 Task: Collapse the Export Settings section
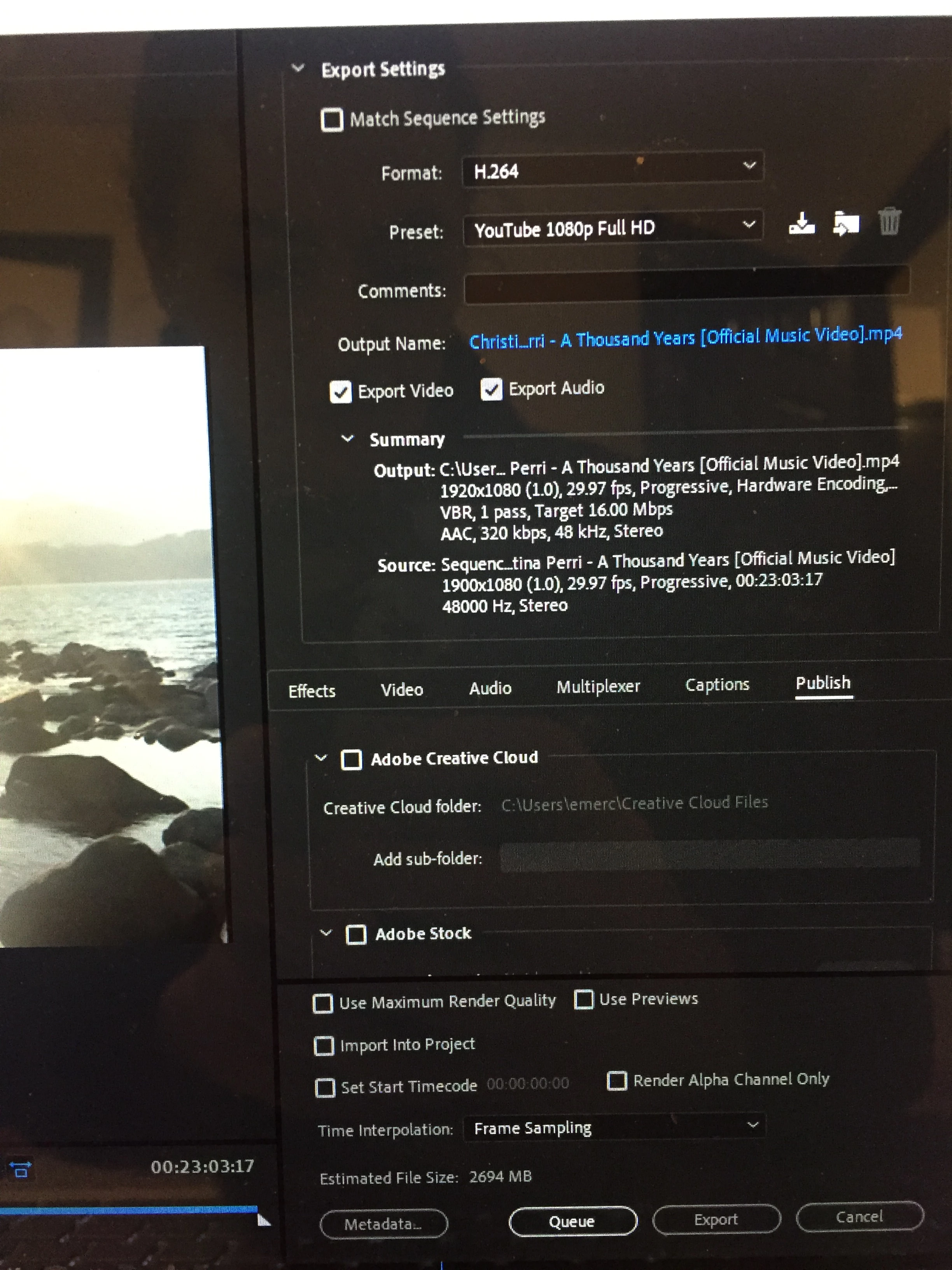point(298,68)
